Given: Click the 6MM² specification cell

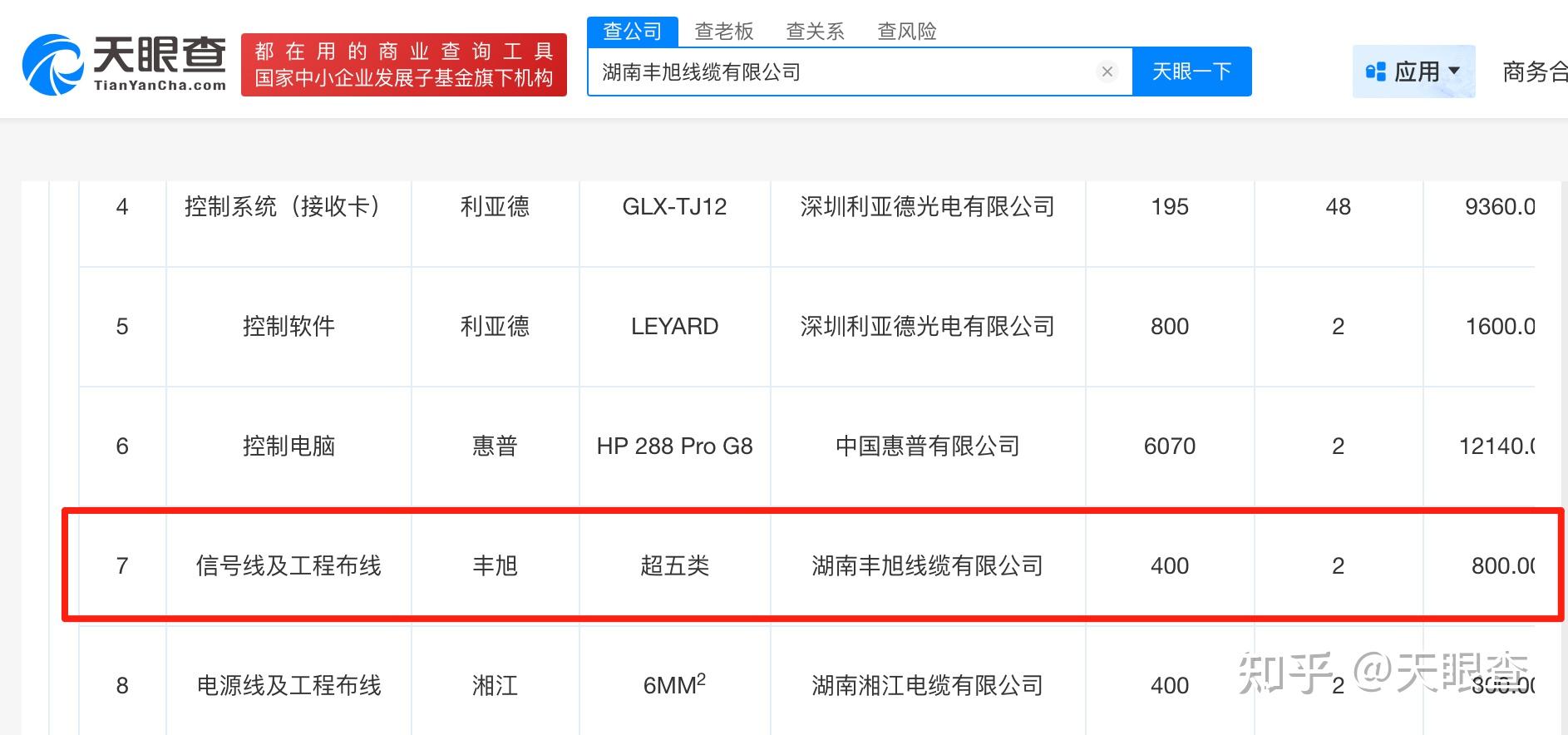Looking at the screenshot, I should pos(674,685).
